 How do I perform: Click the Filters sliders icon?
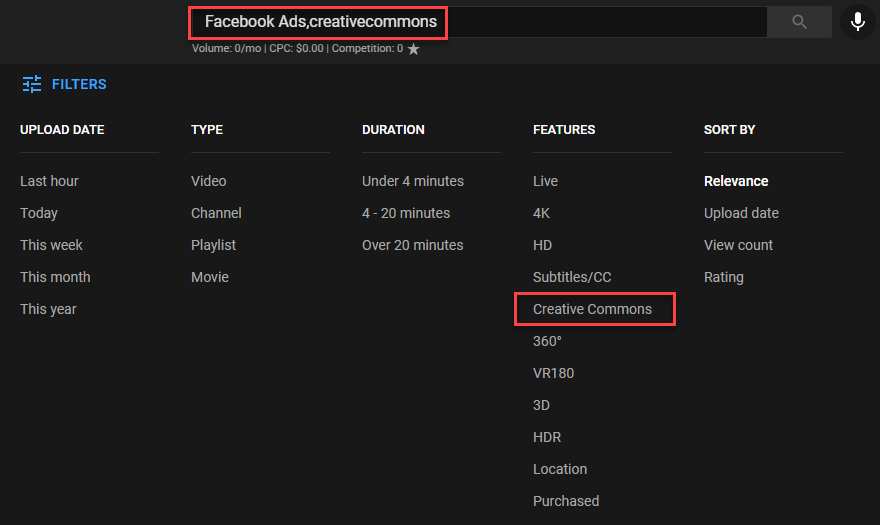click(32, 84)
